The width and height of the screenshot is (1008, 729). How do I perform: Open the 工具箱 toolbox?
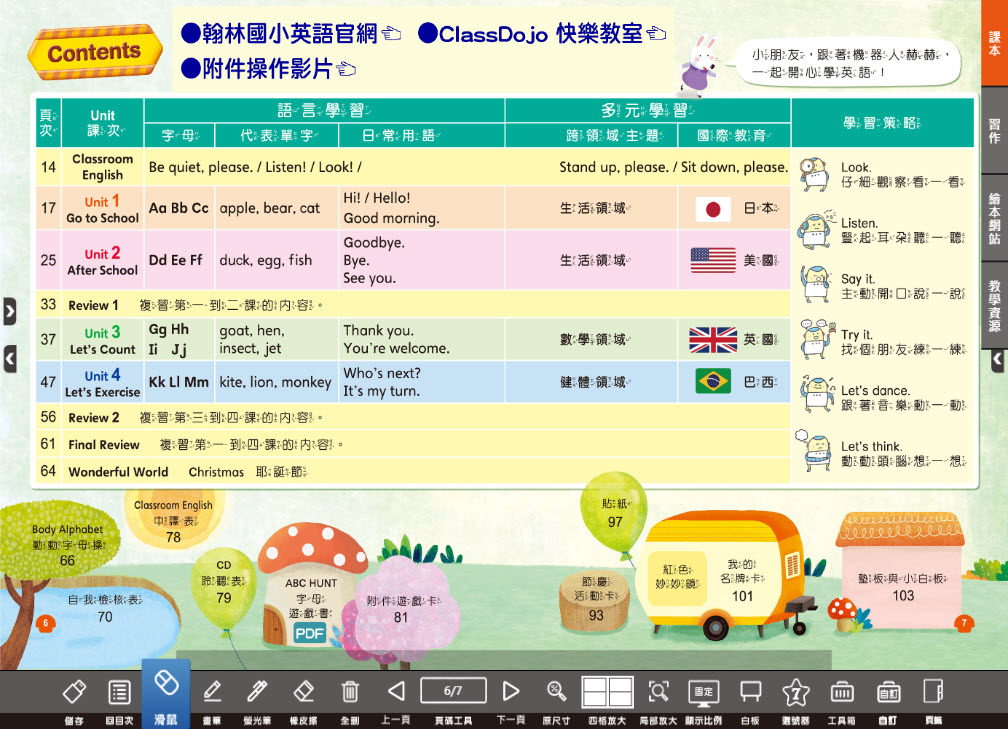tap(841, 691)
